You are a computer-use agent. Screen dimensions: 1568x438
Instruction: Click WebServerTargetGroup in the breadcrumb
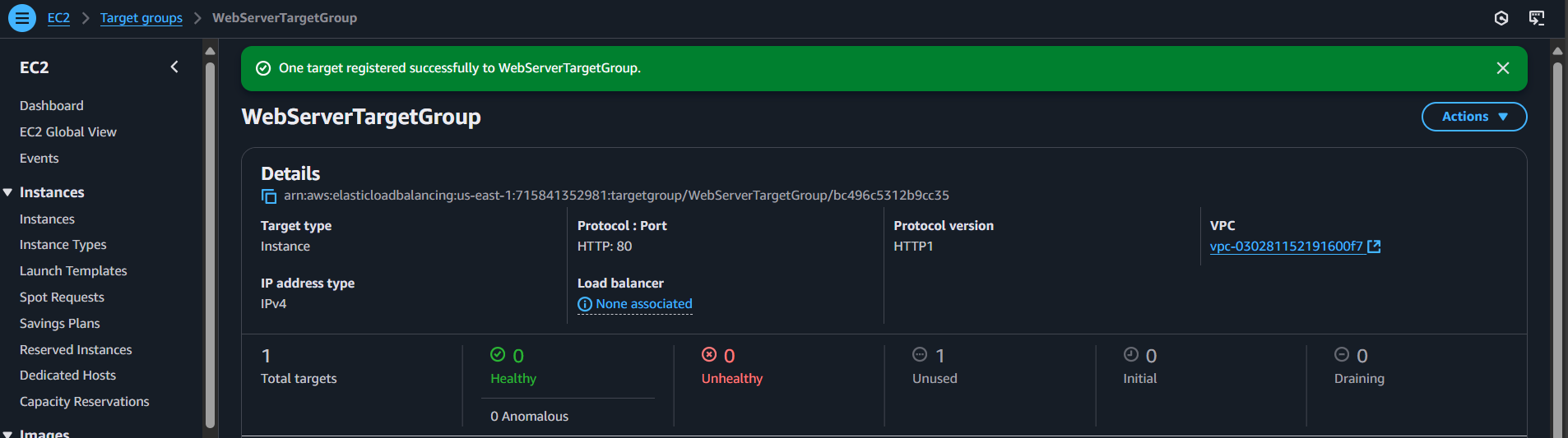point(285,18)
